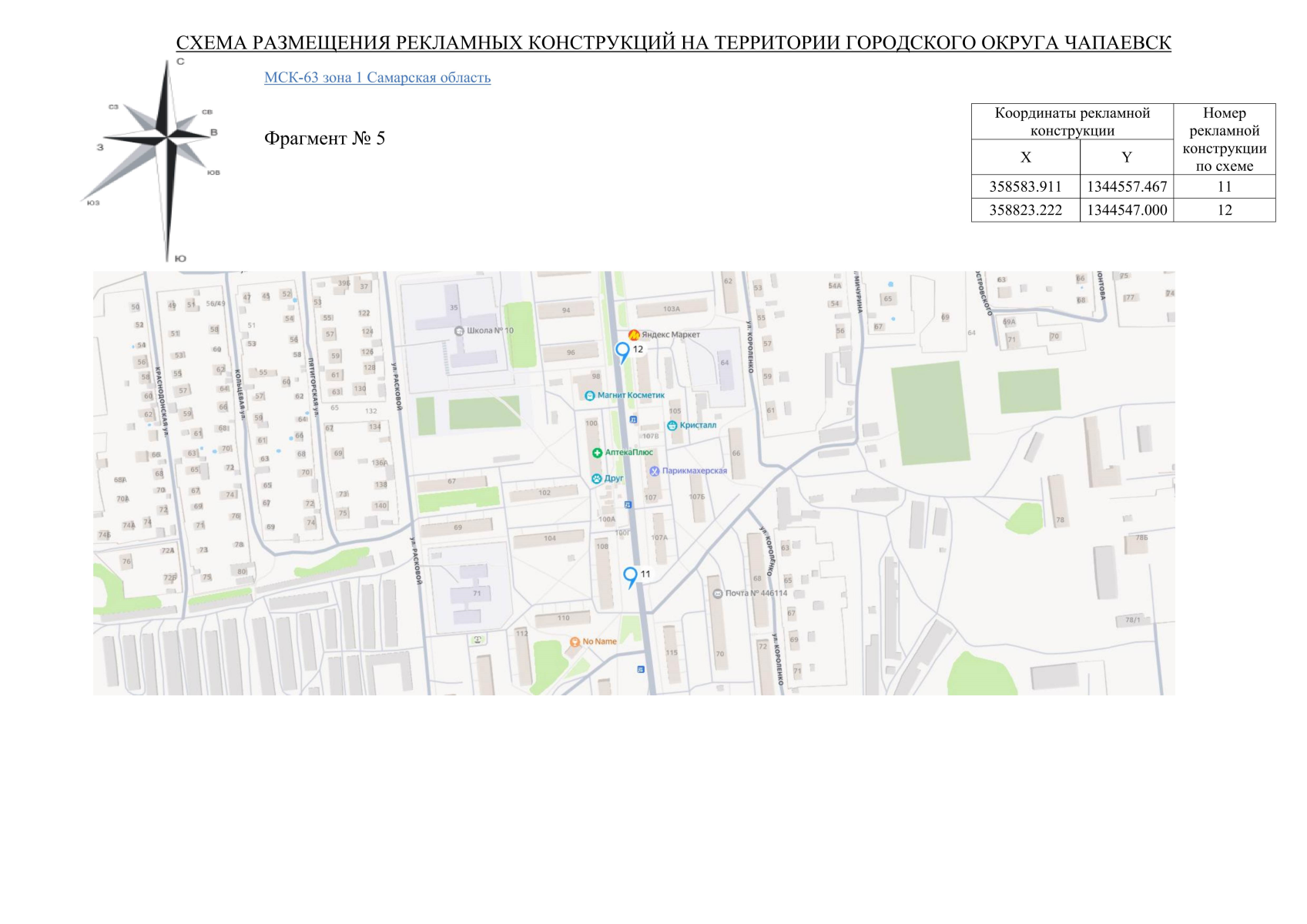This screenshot has height=924, width=1307.
Task: Click the document title about Чапаевск
Action: pos(673,43)
